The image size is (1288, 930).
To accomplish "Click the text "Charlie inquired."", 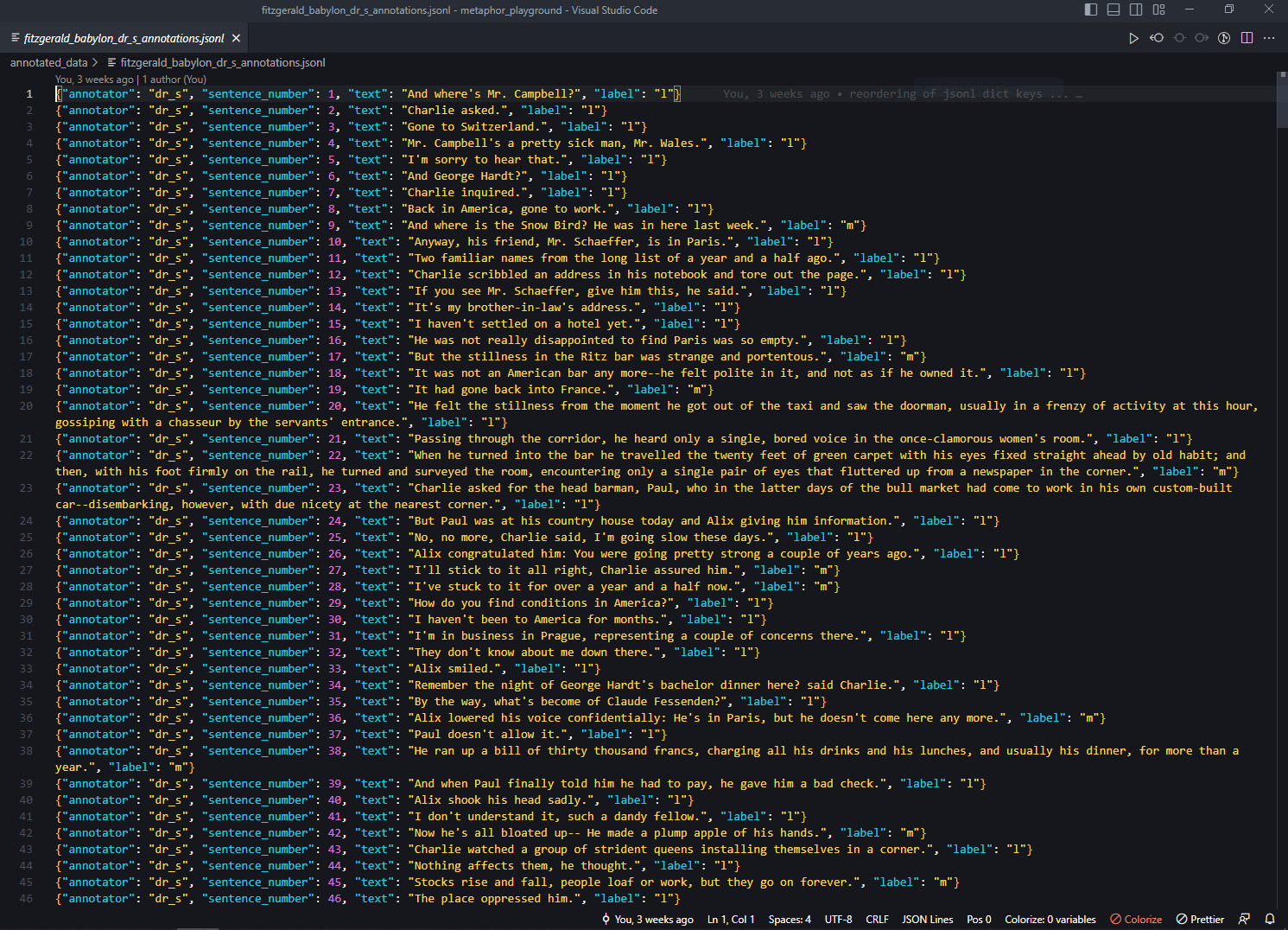I will click(465, 193).
